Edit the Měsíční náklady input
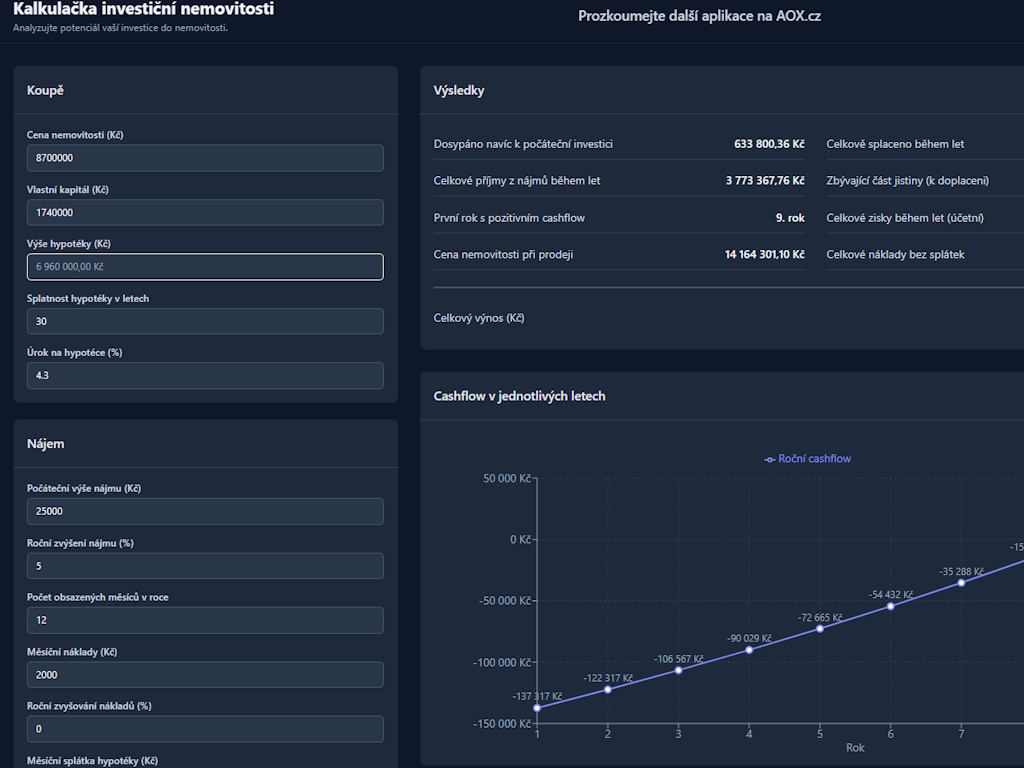 coord(205,674)
